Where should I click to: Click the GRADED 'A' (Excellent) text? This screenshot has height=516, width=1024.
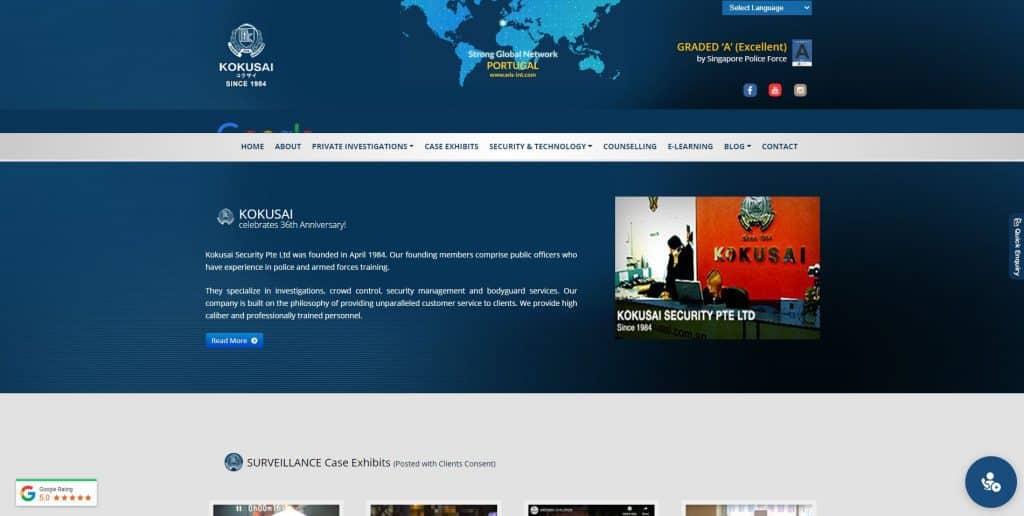731,47
